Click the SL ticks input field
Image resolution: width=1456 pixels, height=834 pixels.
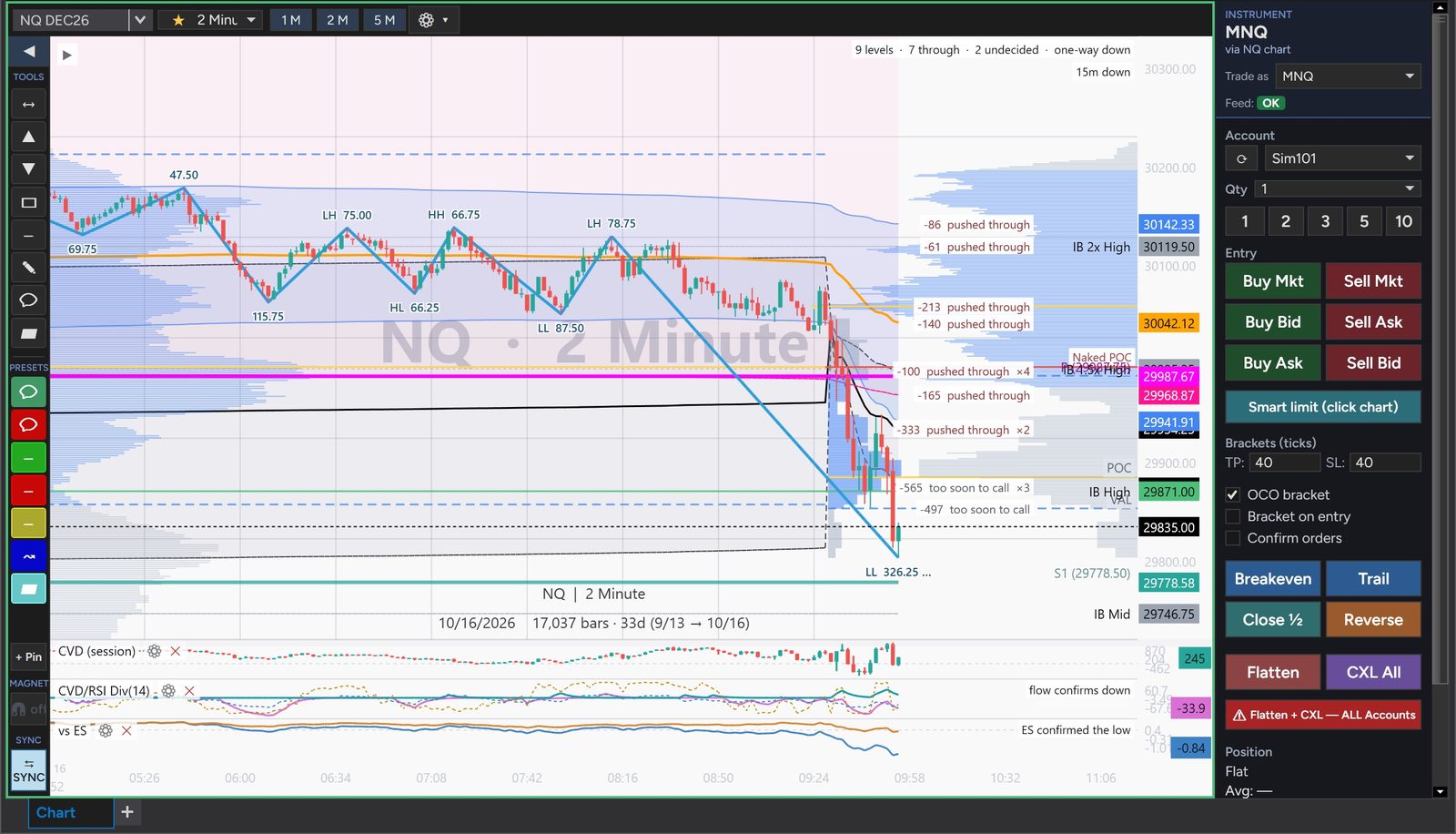pos(1385,463)
